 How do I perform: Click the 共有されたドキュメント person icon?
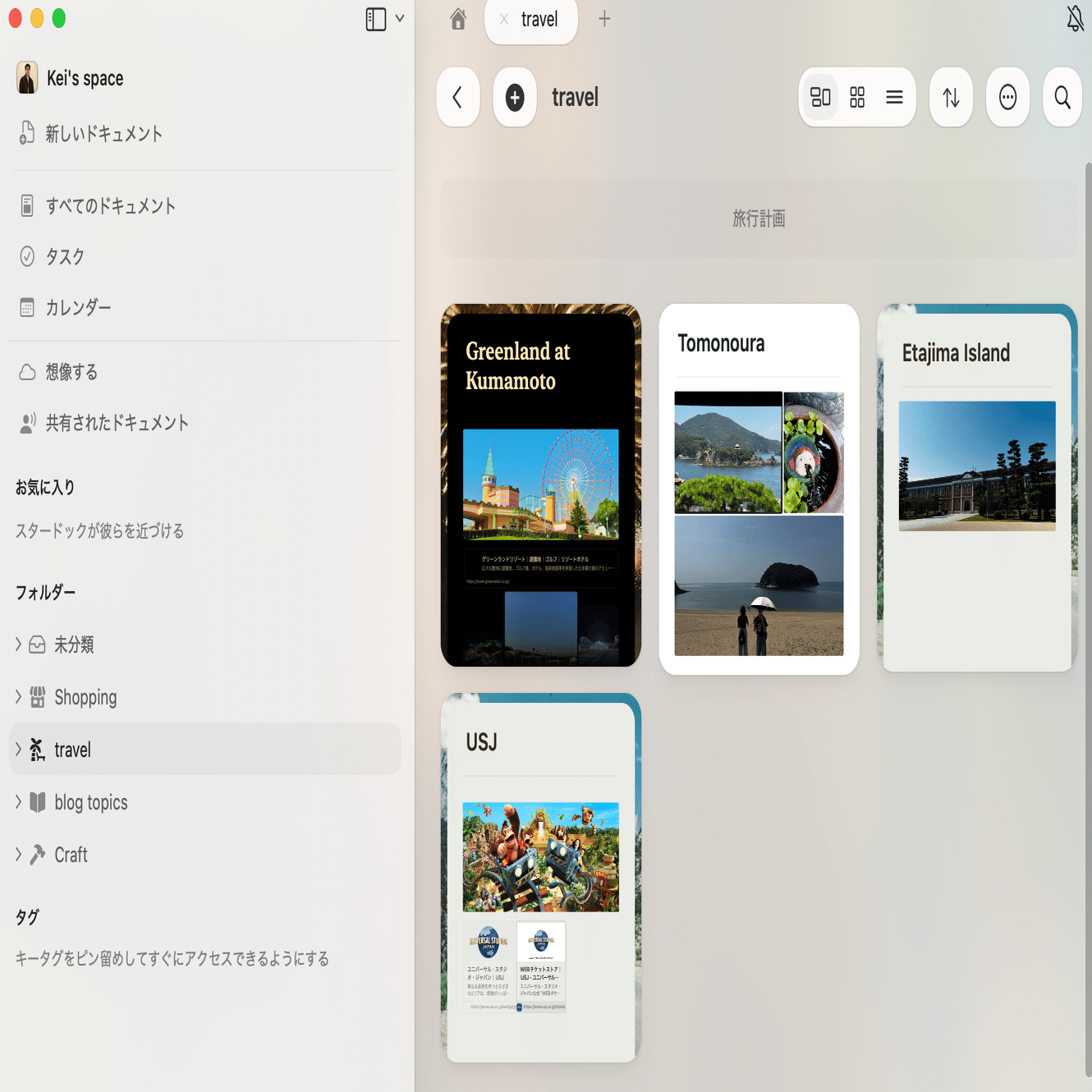pos(27,423)
